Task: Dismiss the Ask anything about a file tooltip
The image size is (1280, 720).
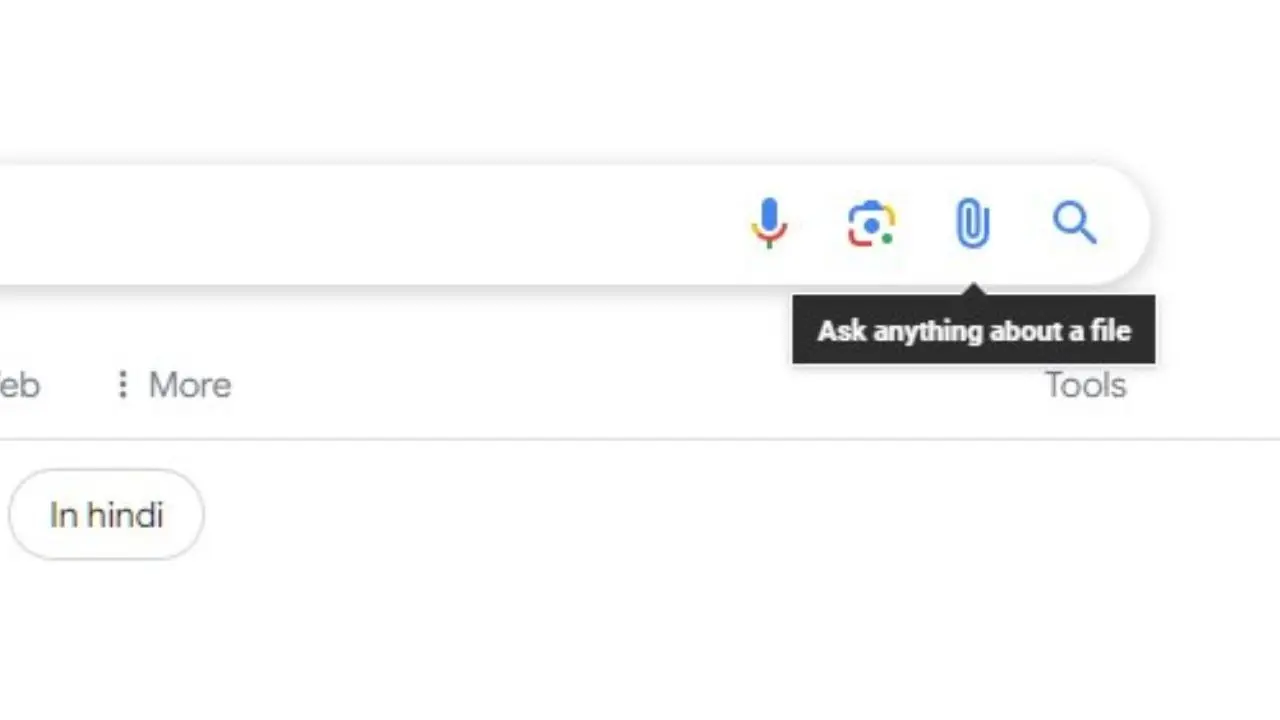Action: coord(973,330)
